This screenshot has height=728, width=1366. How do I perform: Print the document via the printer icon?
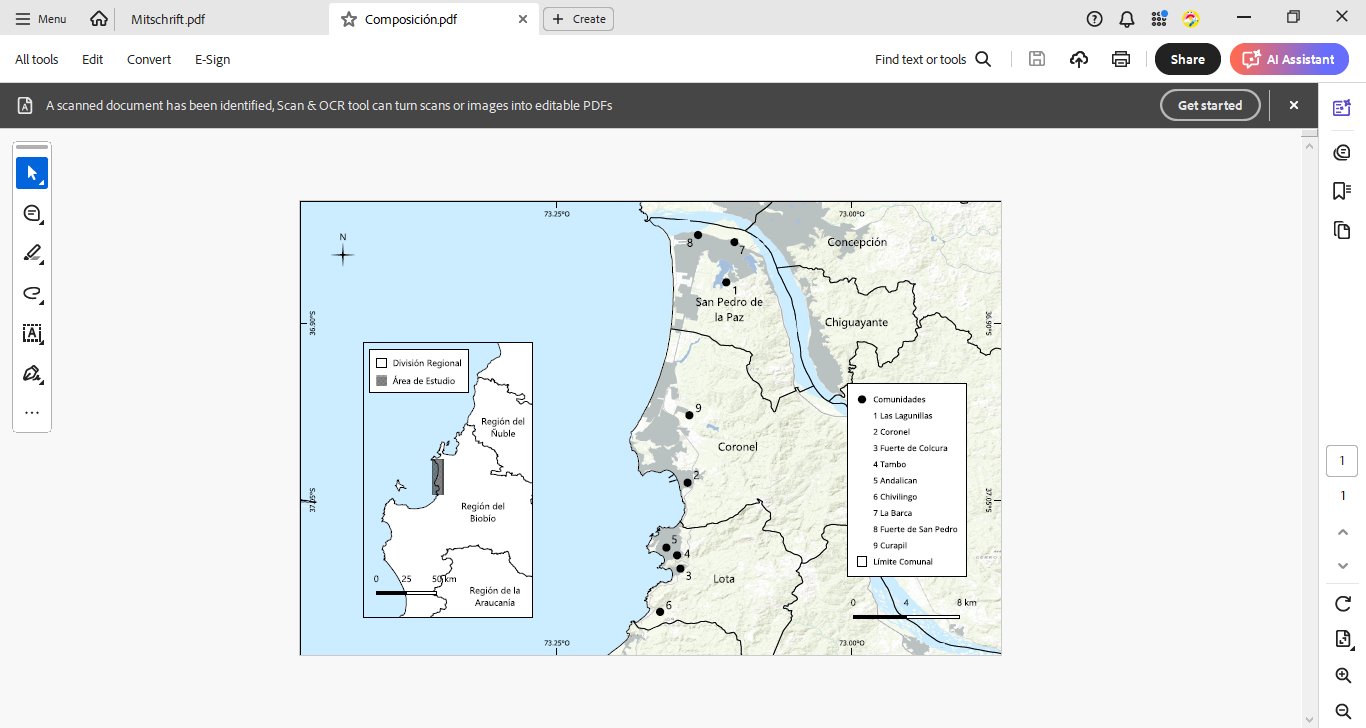(x=1120, y=59)
